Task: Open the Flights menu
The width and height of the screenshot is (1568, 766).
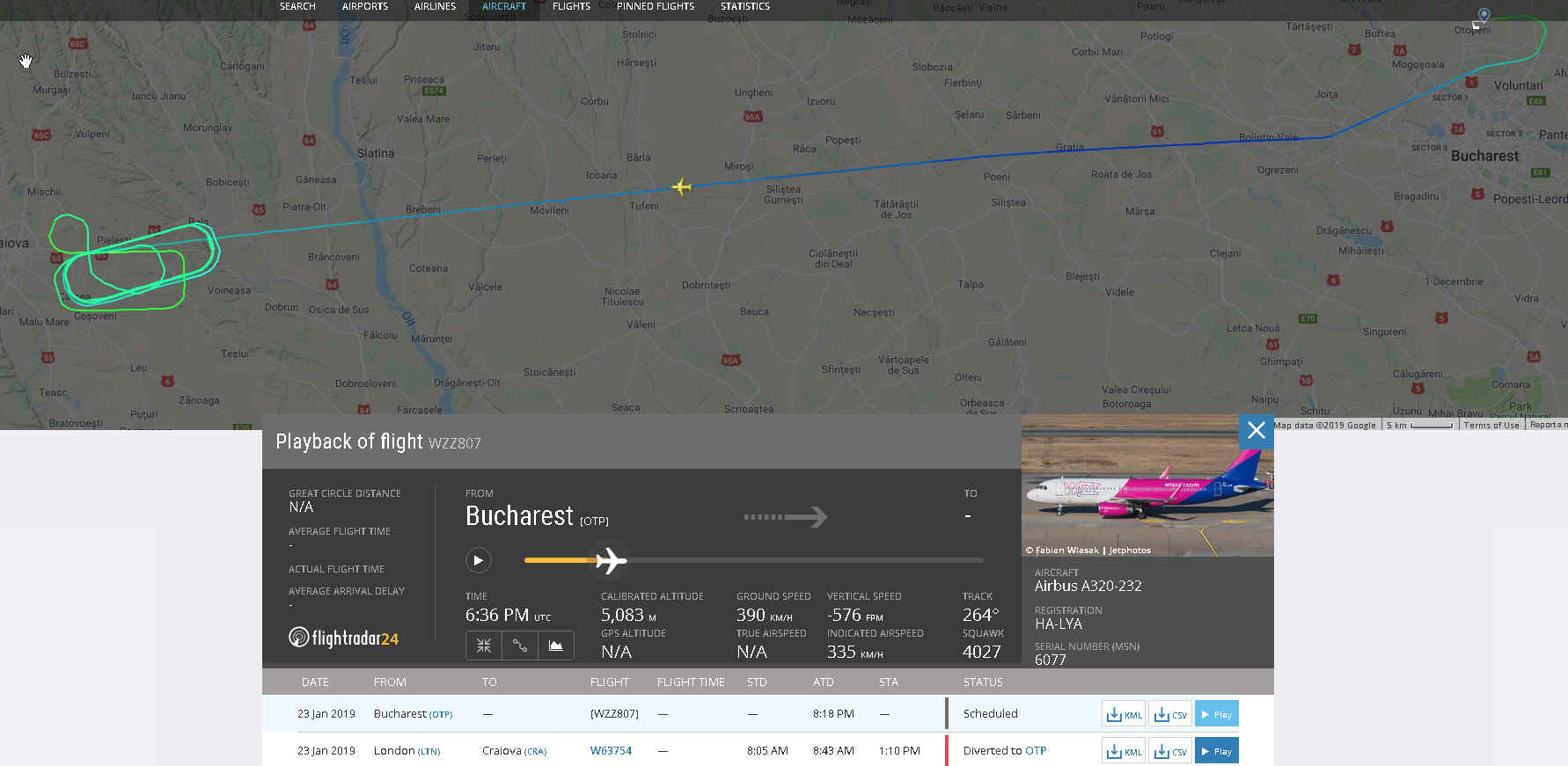Action: (571, 6)
